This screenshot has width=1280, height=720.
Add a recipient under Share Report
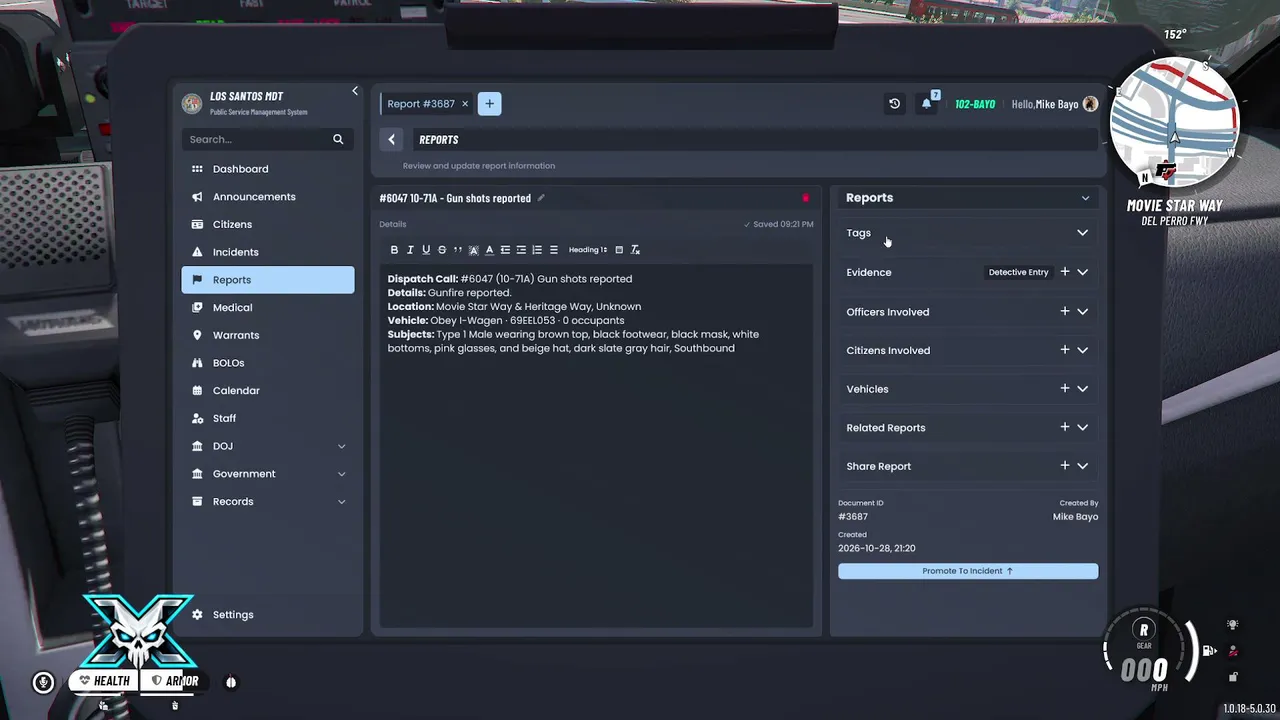pos(1065,466)
